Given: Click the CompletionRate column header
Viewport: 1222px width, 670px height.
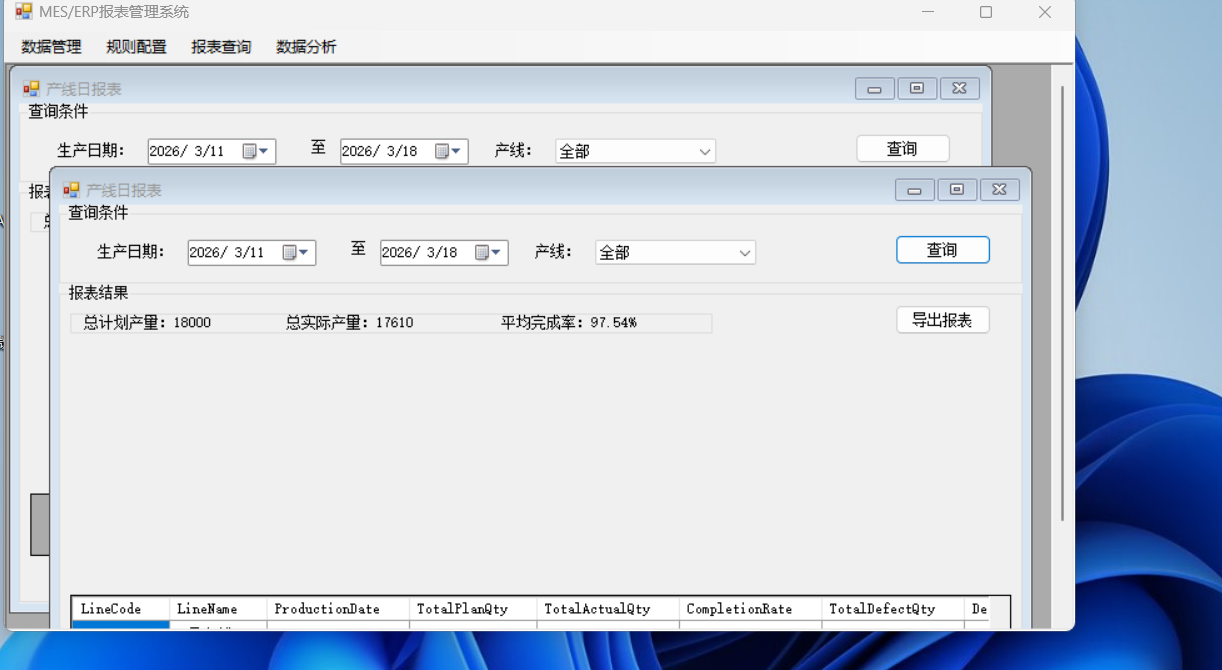Looking at the screenshot, I should [750, 609].
